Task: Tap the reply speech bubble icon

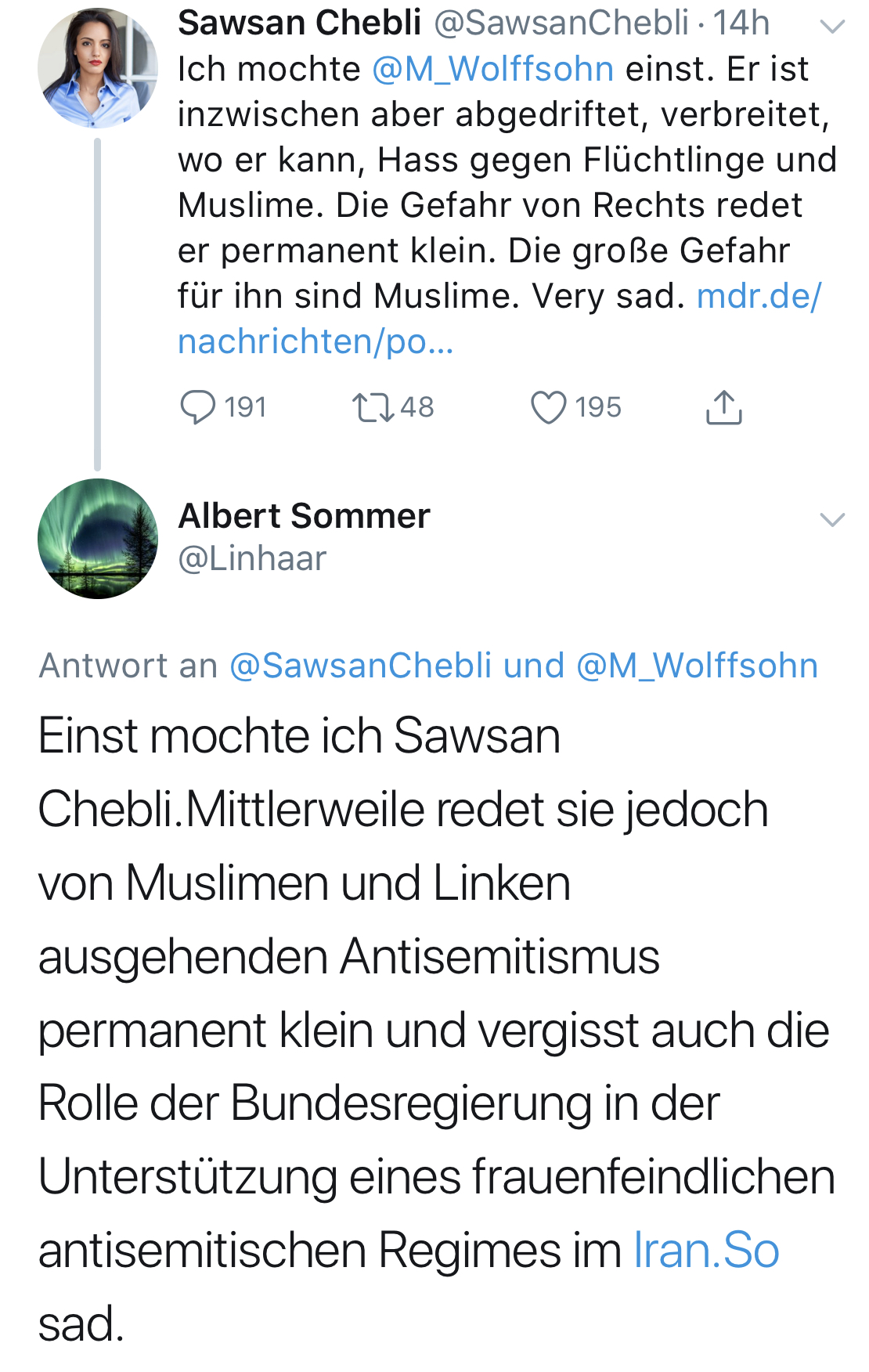Action: tap(197, 407)
